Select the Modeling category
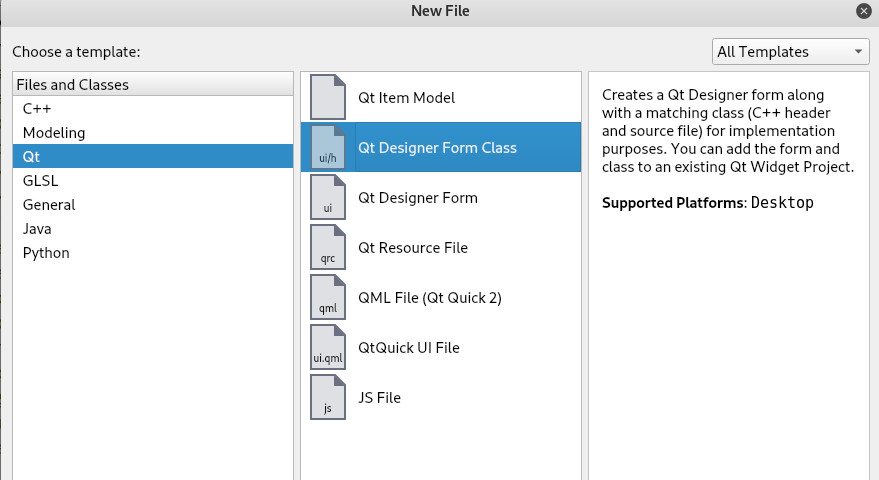The height and width of the screenshot is (480, 879). point(153,132)
